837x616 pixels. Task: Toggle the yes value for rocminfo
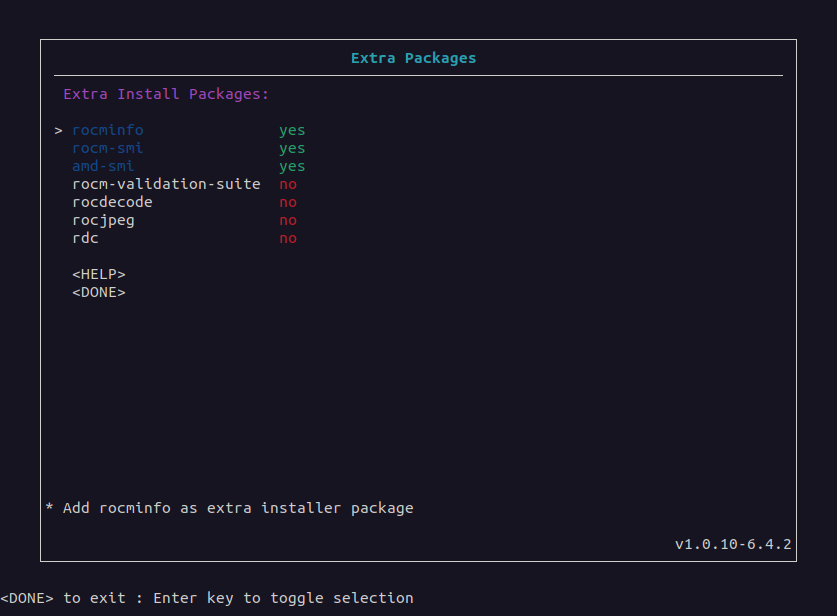tap(292, 130)
